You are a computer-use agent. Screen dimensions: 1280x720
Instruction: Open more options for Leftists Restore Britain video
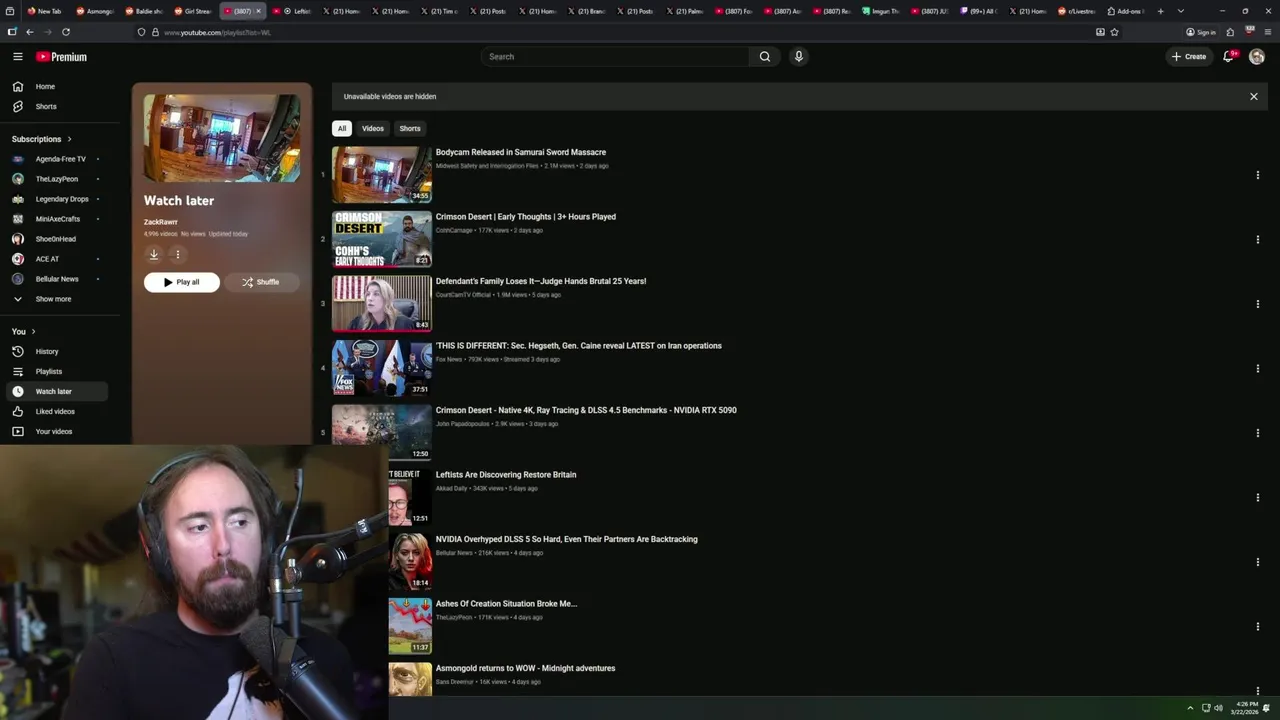tap(1258, 498)
